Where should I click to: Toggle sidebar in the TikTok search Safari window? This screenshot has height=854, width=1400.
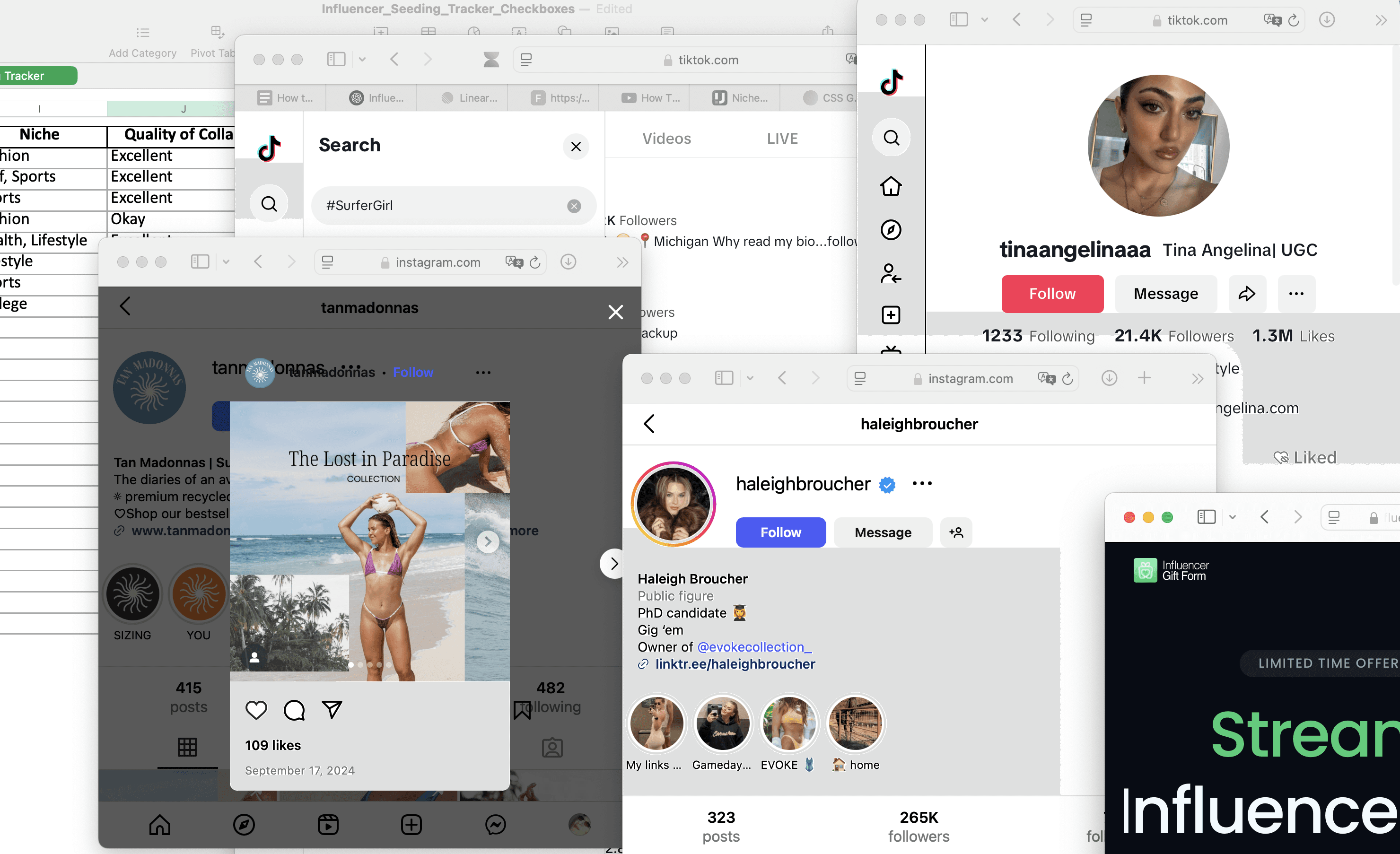point(336,59)
